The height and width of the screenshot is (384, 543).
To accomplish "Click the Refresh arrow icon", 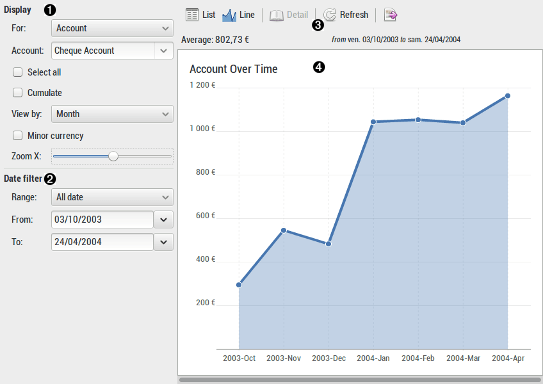I will pyautogui.click(x=329, y=15).
